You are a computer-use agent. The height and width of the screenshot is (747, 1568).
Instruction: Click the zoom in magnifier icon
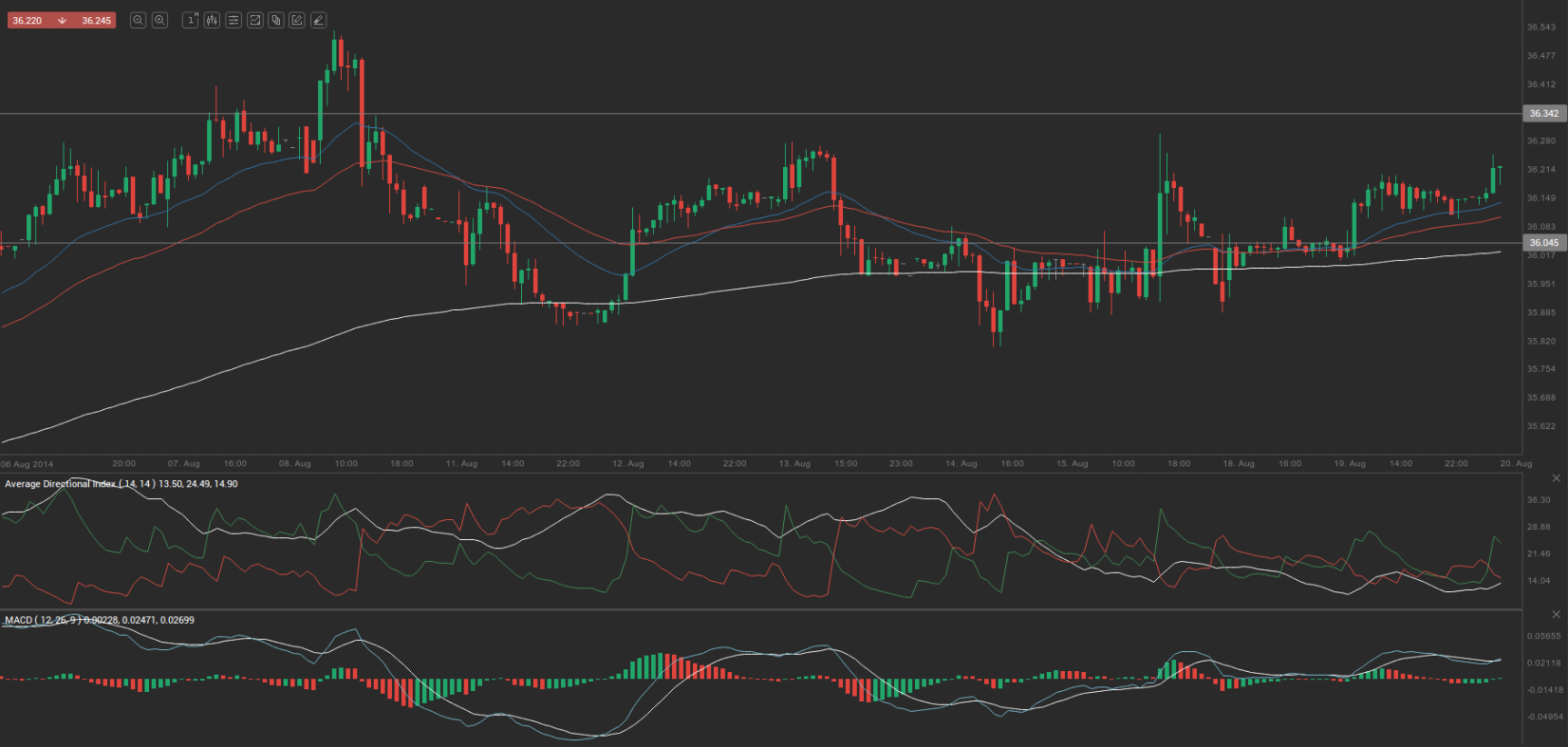coord(159,20)
